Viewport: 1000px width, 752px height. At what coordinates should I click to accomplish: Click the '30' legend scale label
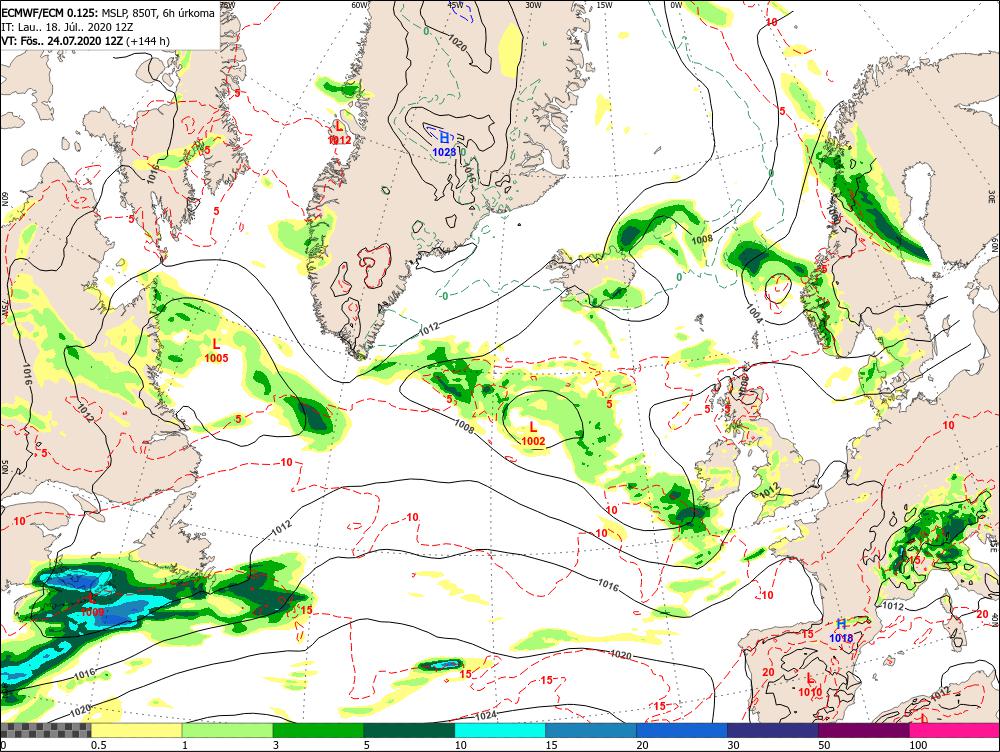733,745
